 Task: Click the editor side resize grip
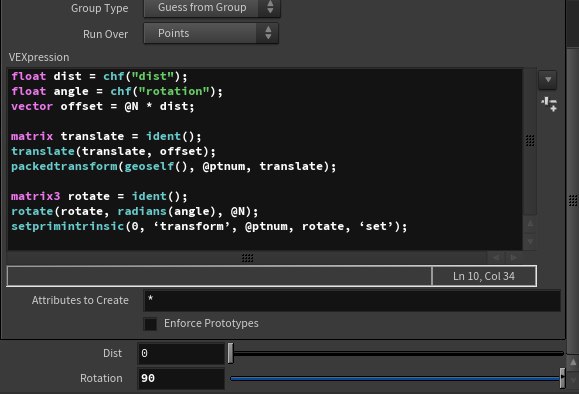tap(530, 140)
